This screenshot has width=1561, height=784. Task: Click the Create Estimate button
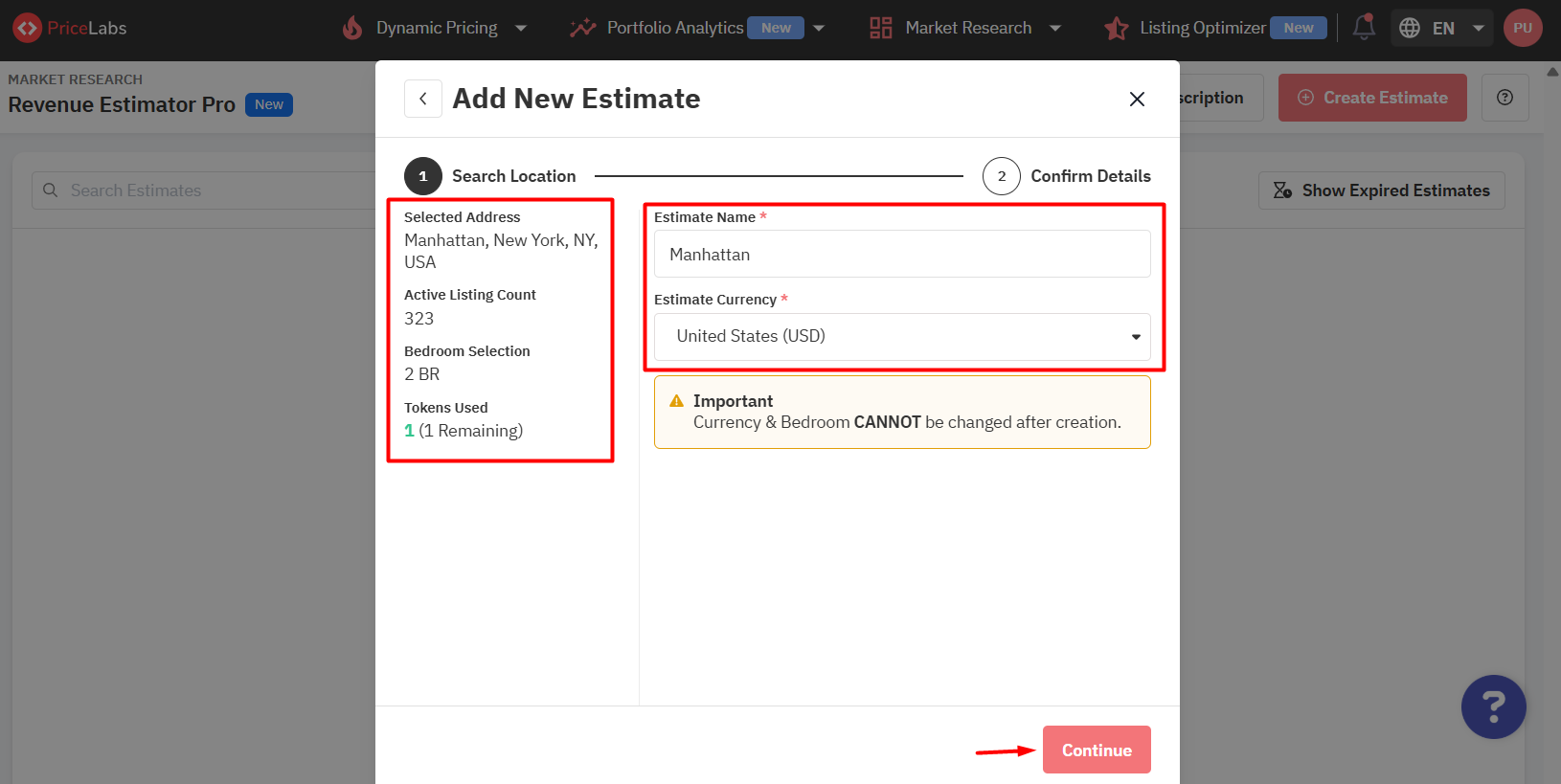click(1371, 98)
